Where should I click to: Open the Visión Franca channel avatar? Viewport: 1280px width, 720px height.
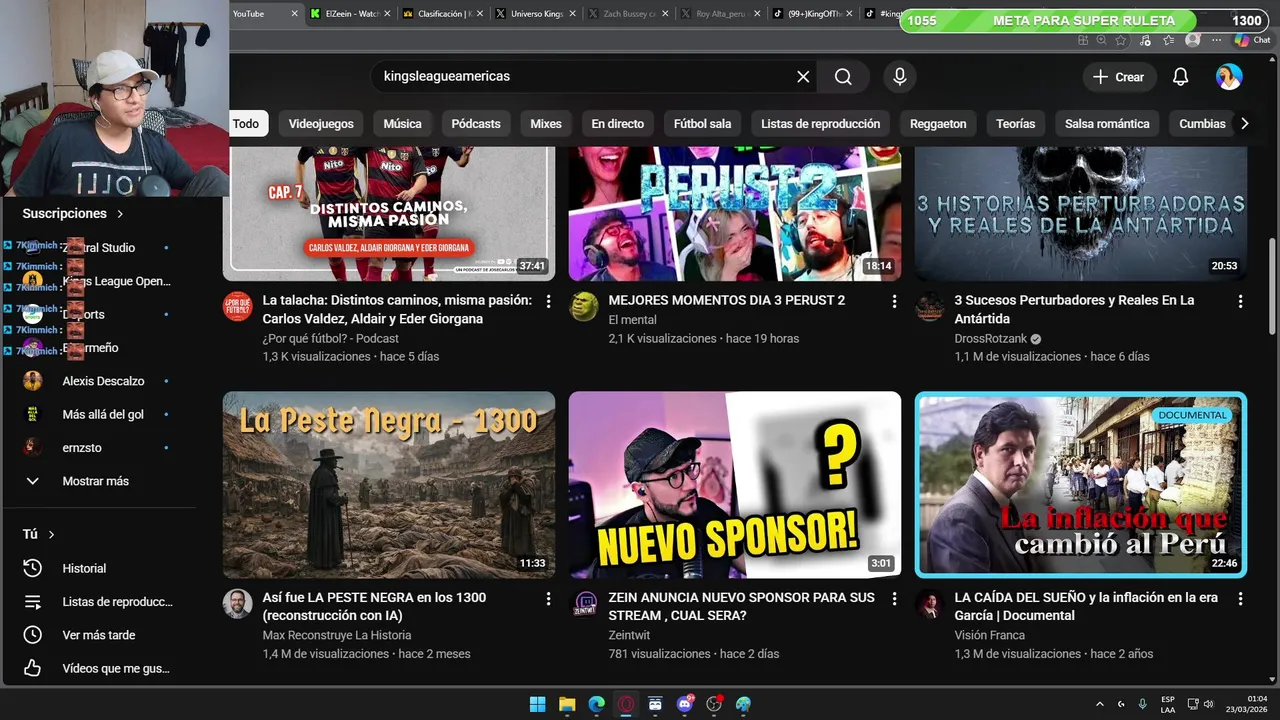click(929, 604)
